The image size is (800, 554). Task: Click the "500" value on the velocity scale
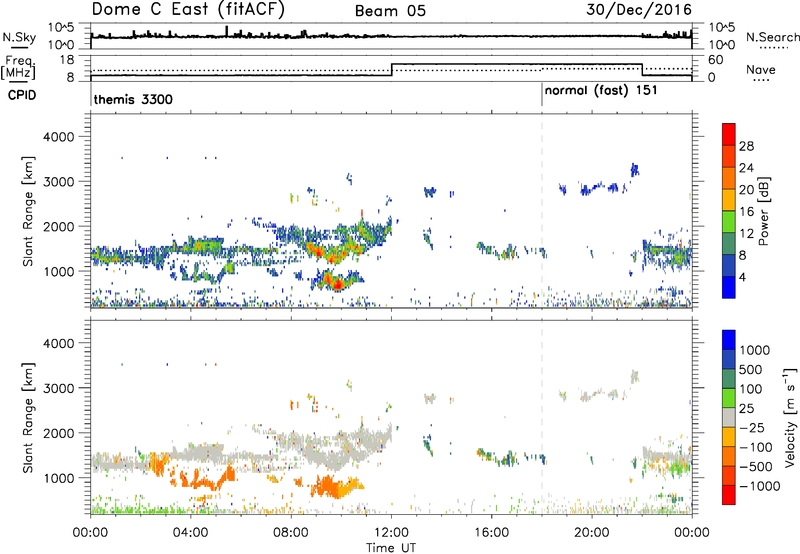tap(751, 370)
